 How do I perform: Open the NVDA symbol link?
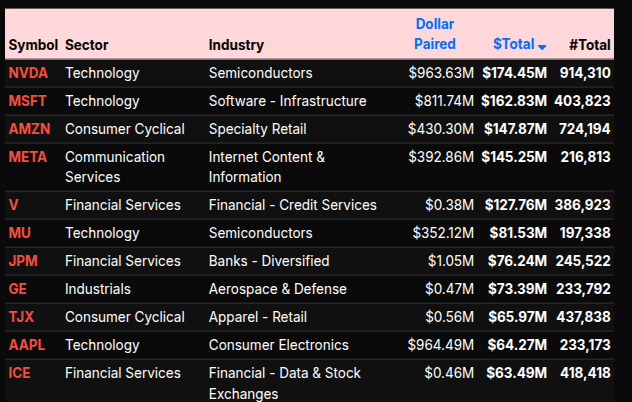pos(27,73)
